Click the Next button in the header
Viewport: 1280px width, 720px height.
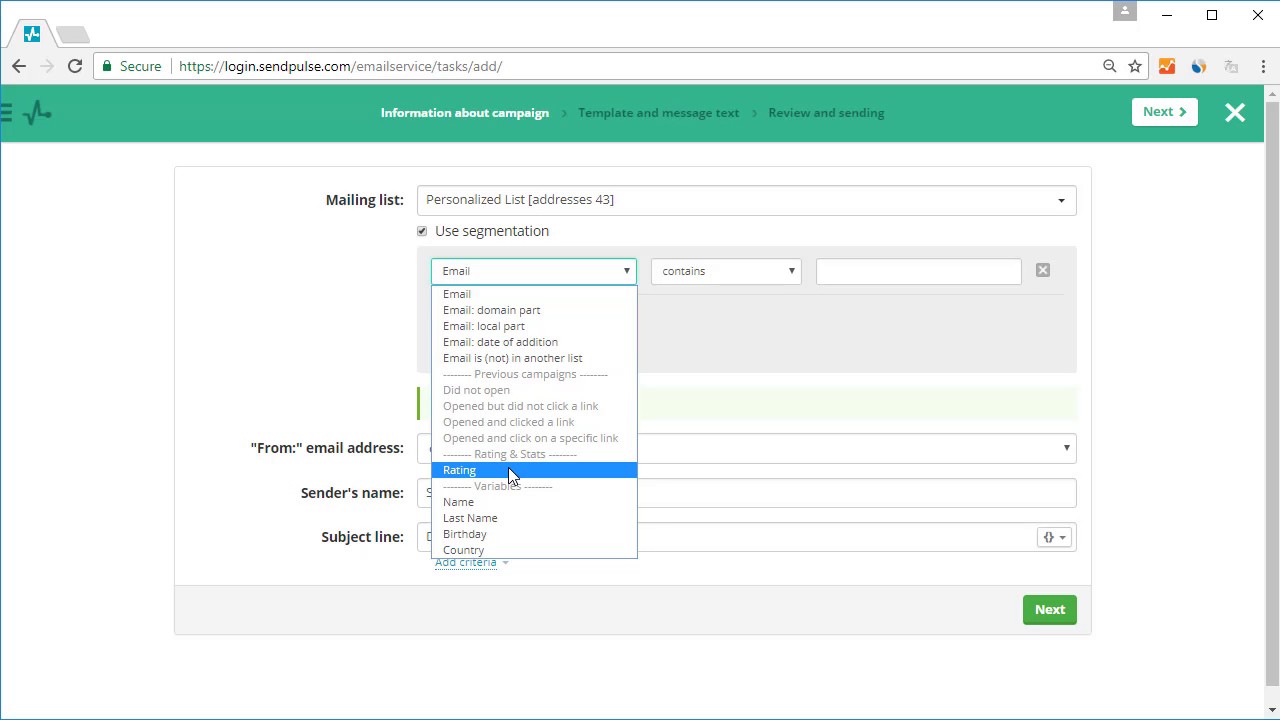1164,112
